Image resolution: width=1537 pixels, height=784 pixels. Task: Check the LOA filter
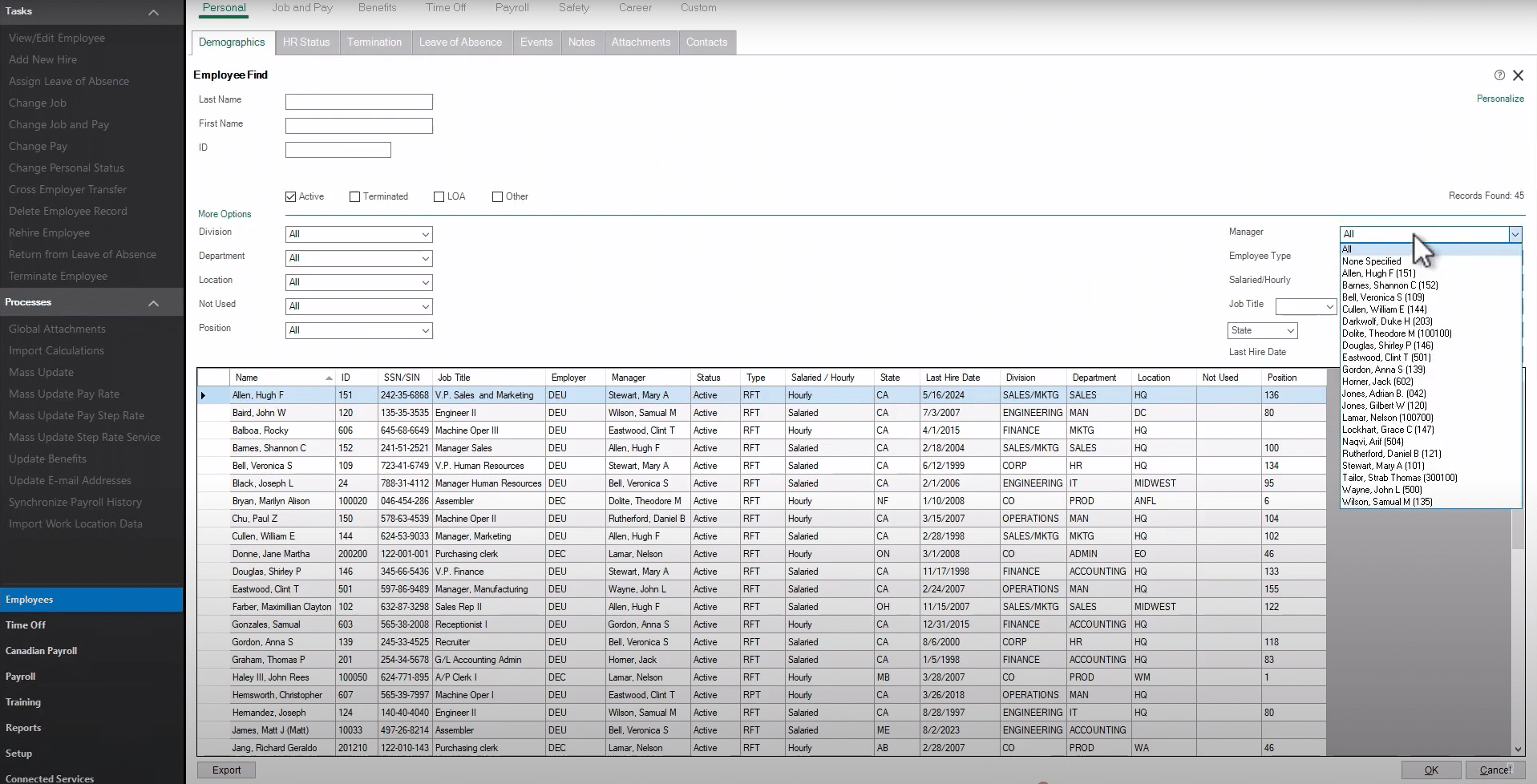(x=439, y=196)
